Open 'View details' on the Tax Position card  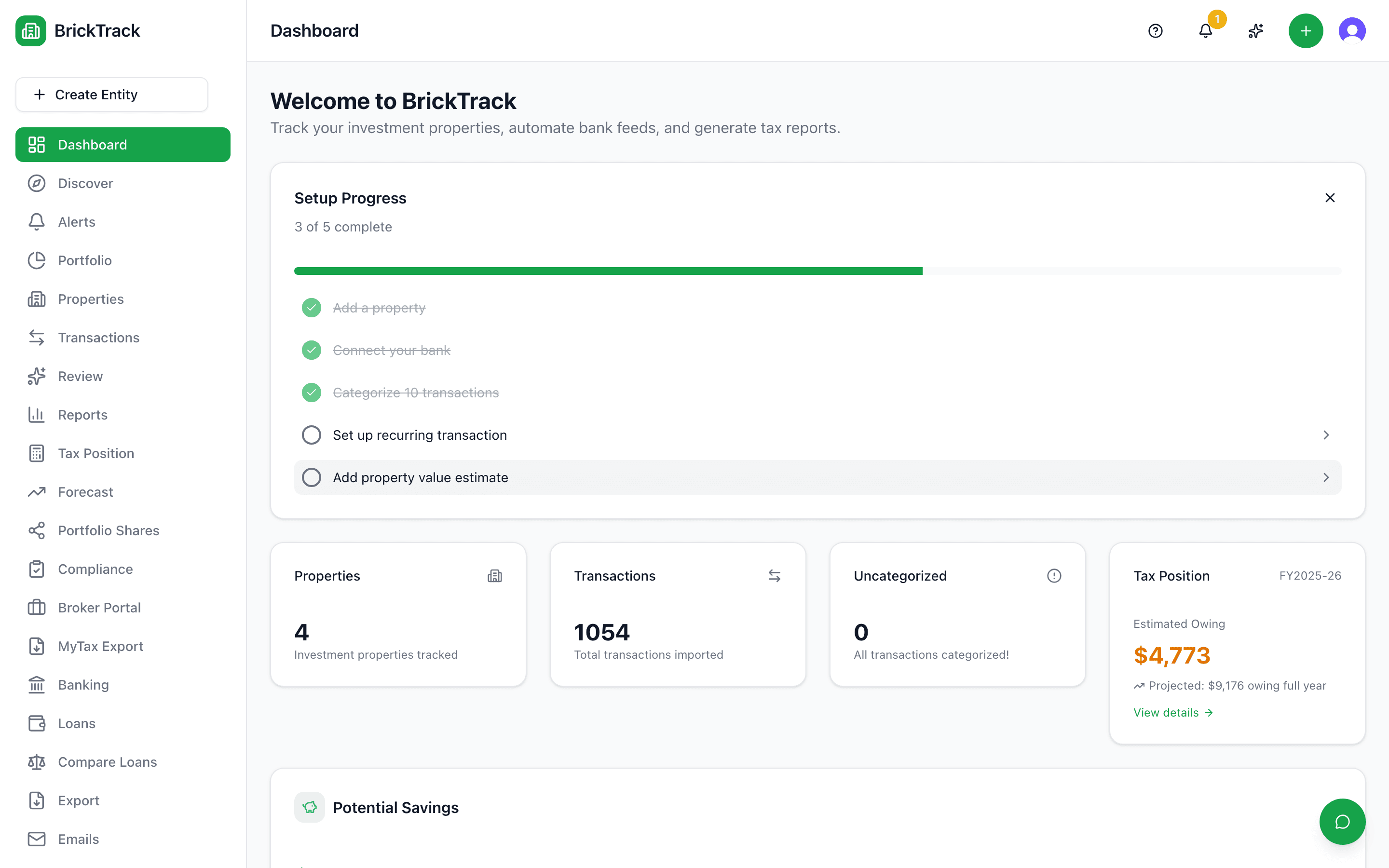coord(1173,712)
